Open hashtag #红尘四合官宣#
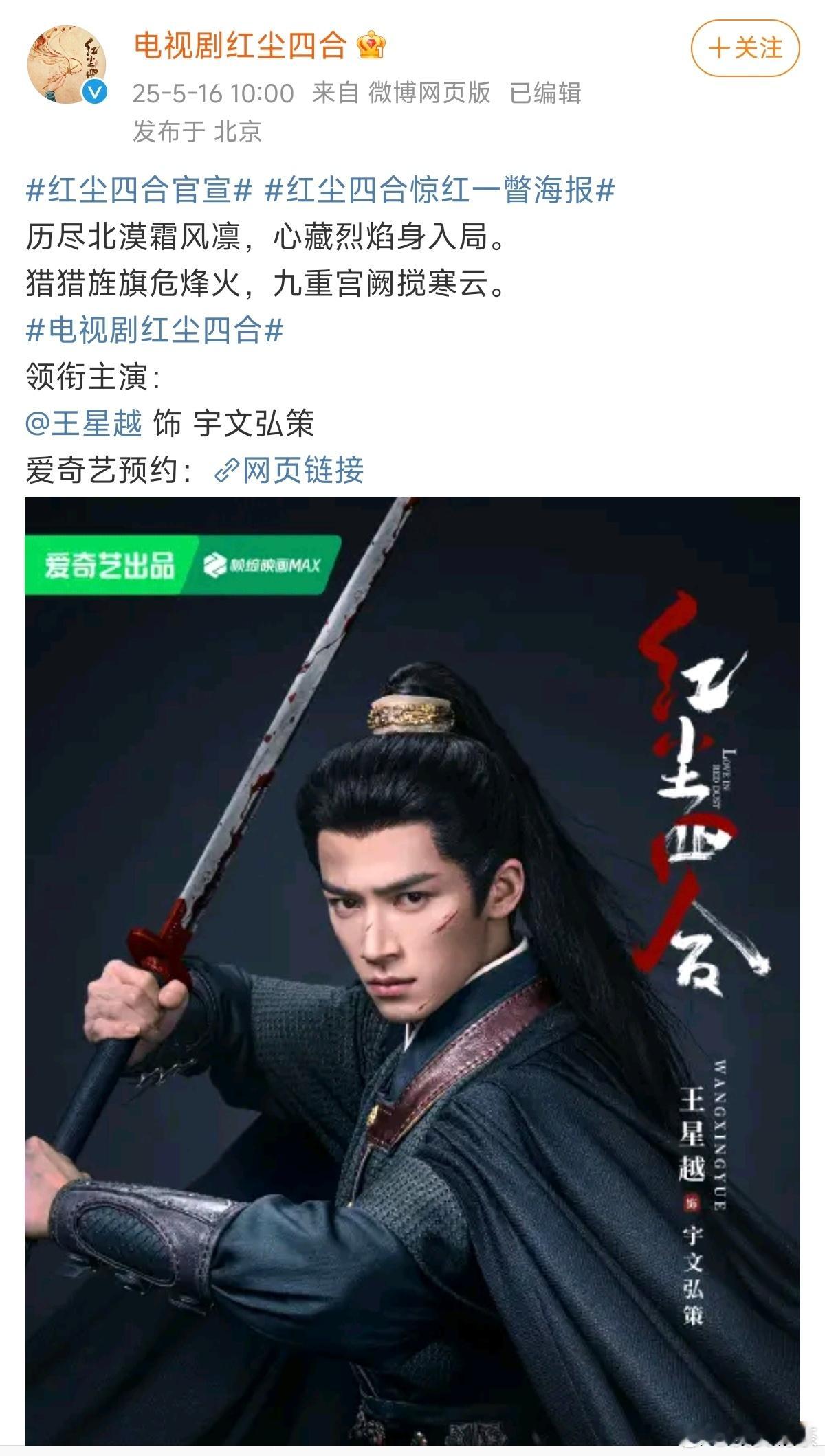The image size is (825, 1456). coord(140,190)
